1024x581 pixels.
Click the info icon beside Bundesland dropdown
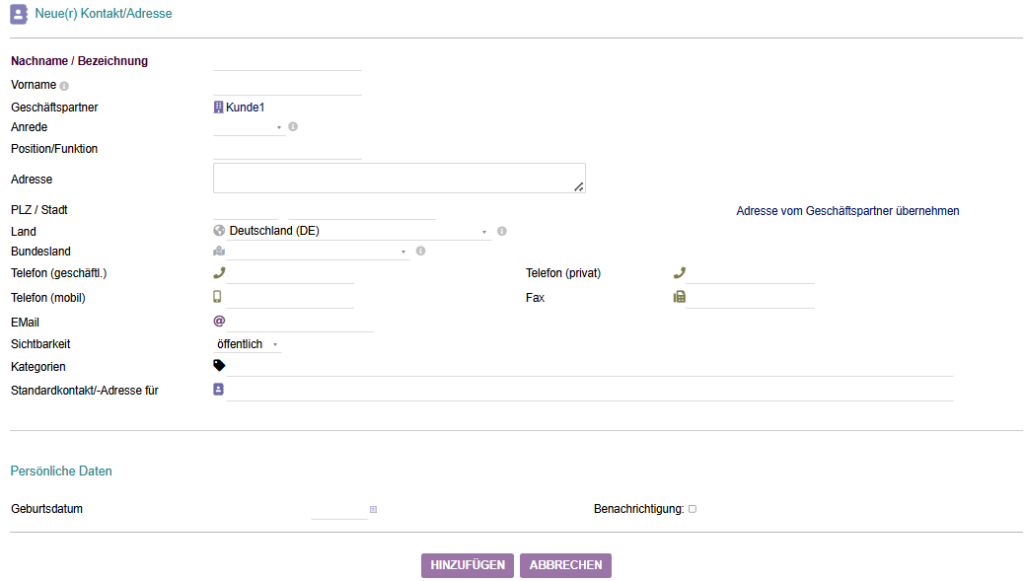(x=420, y=251)
